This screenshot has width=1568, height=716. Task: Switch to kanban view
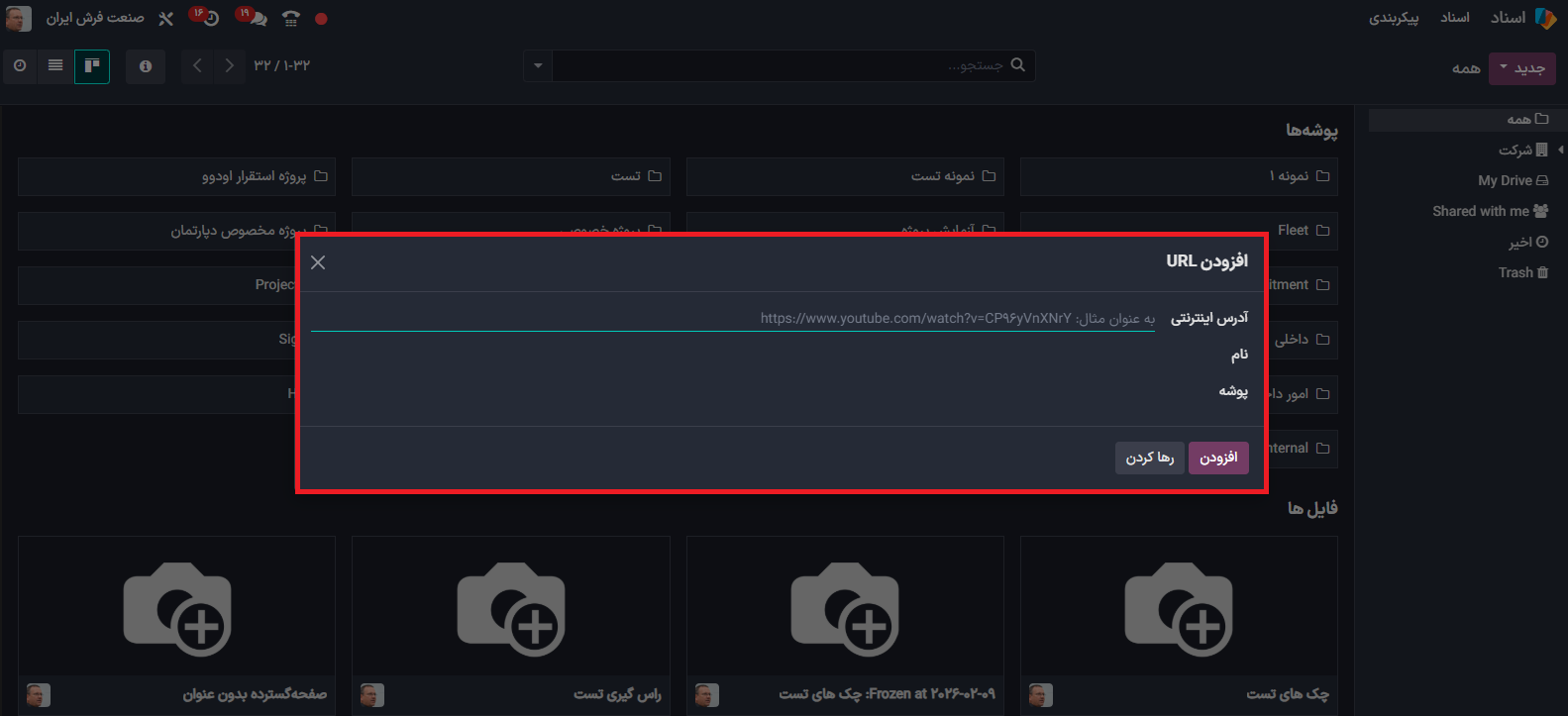point(92,66)
